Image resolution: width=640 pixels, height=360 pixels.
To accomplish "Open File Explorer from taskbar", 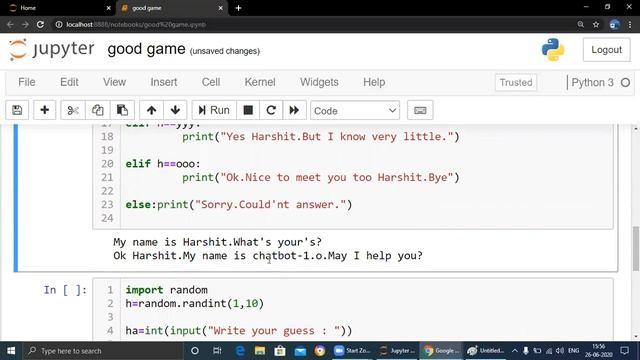I will point(260,351).
